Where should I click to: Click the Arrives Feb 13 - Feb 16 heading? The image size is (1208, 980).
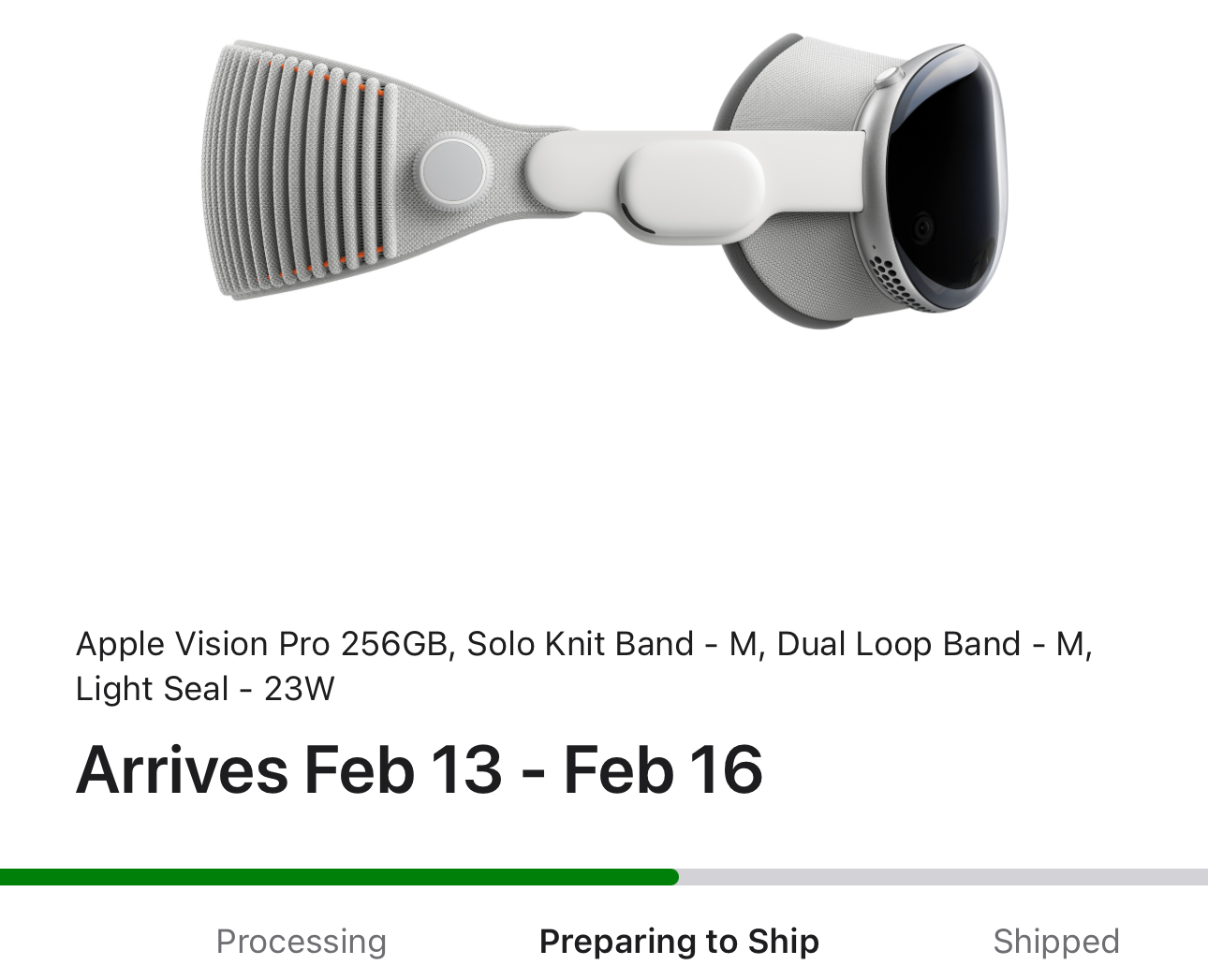click(419, 770)
